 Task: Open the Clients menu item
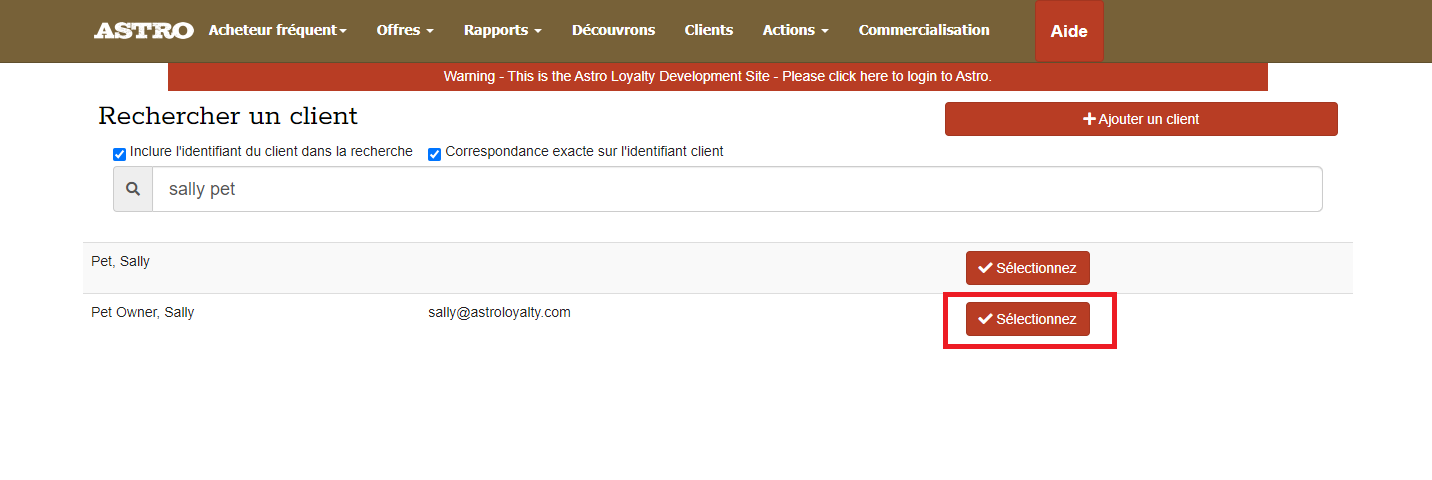tap(708, 30)
